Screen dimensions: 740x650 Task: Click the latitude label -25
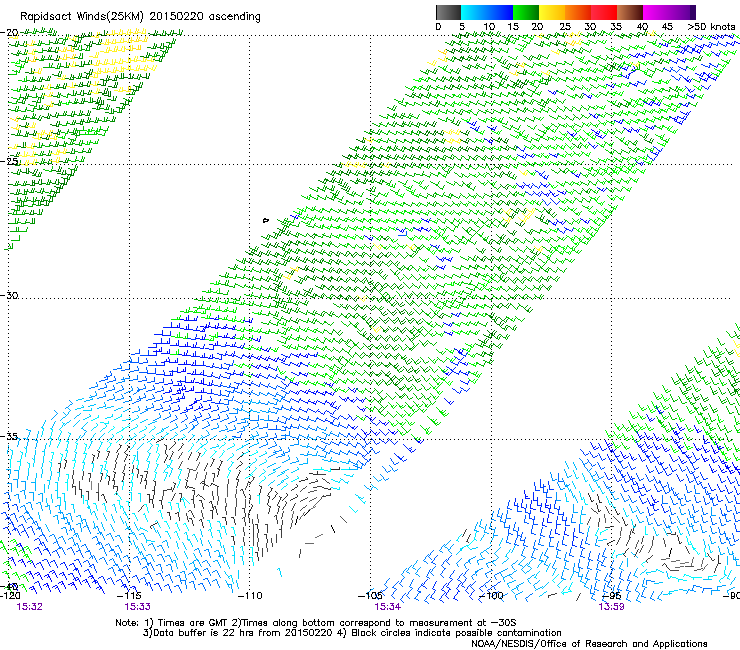tap(9, 161)
